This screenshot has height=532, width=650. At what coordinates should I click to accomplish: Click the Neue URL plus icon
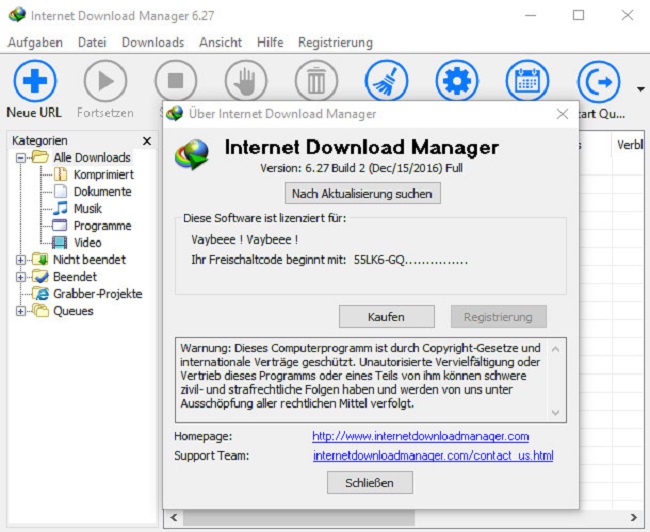35,81
